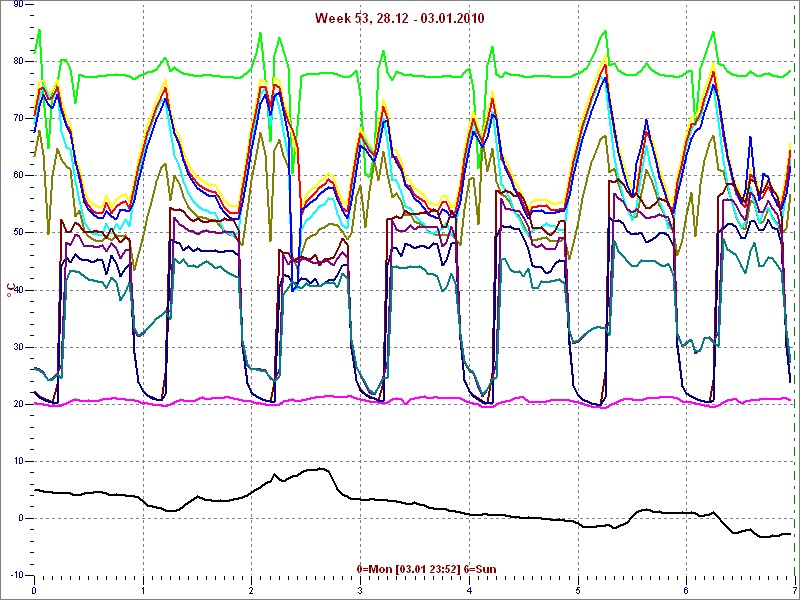Click the -10 label at the y-axis bottom
This screenshot has height=600, width=800.
tap(15, 576)
